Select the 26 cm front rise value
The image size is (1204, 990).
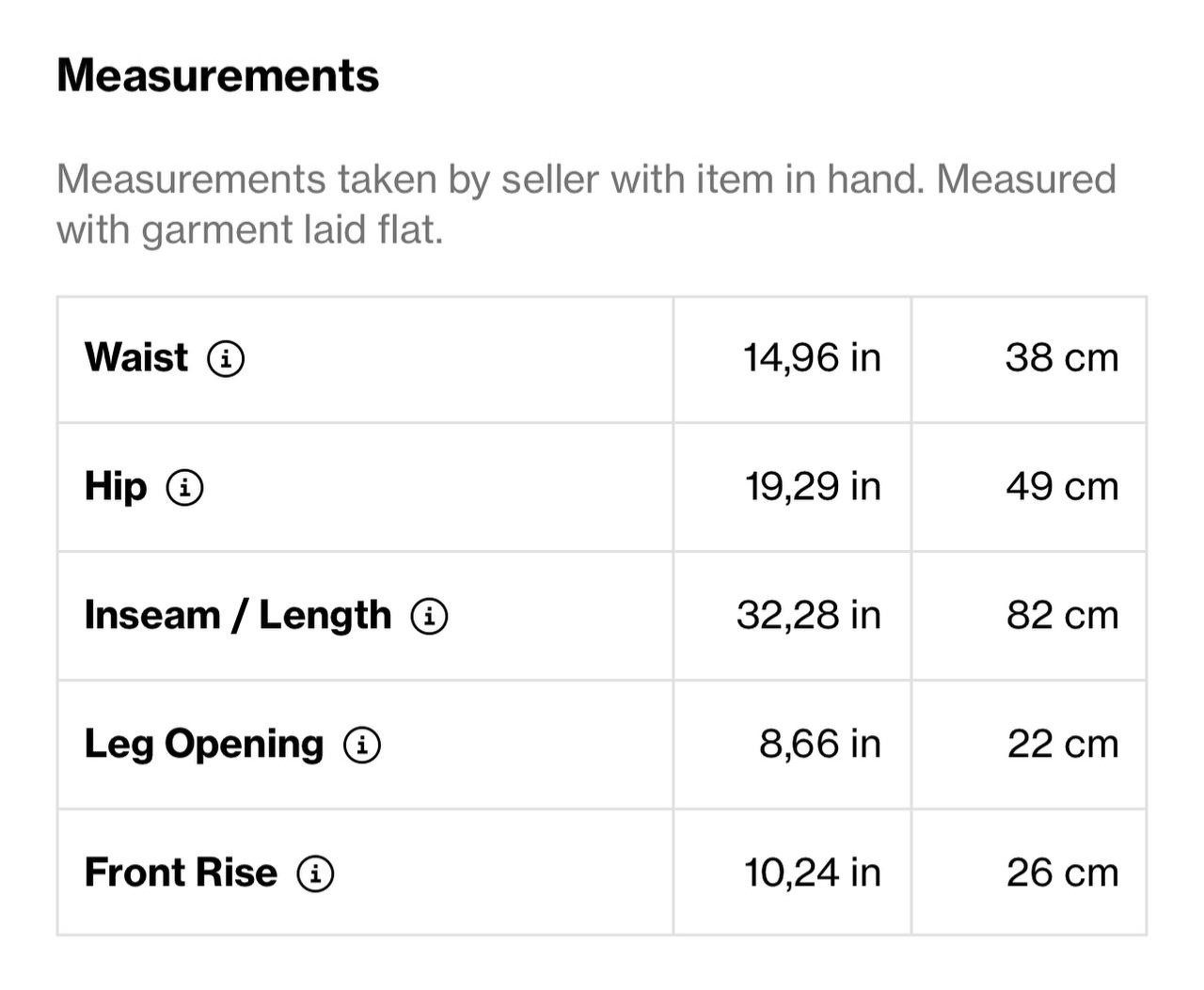[x=1062, y=873]
